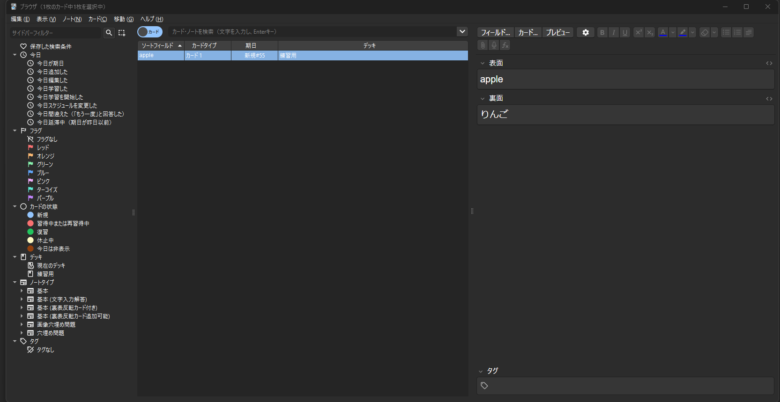This screenshot has width=780, height=402.
Task: Click the underline formatting icon
Action: (x=625, y=32)
